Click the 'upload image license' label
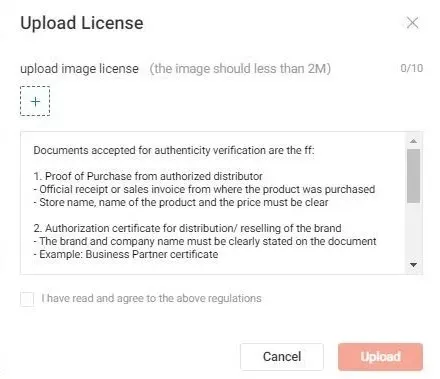Screen dimensions: 440x379 (x=79, y=69)
